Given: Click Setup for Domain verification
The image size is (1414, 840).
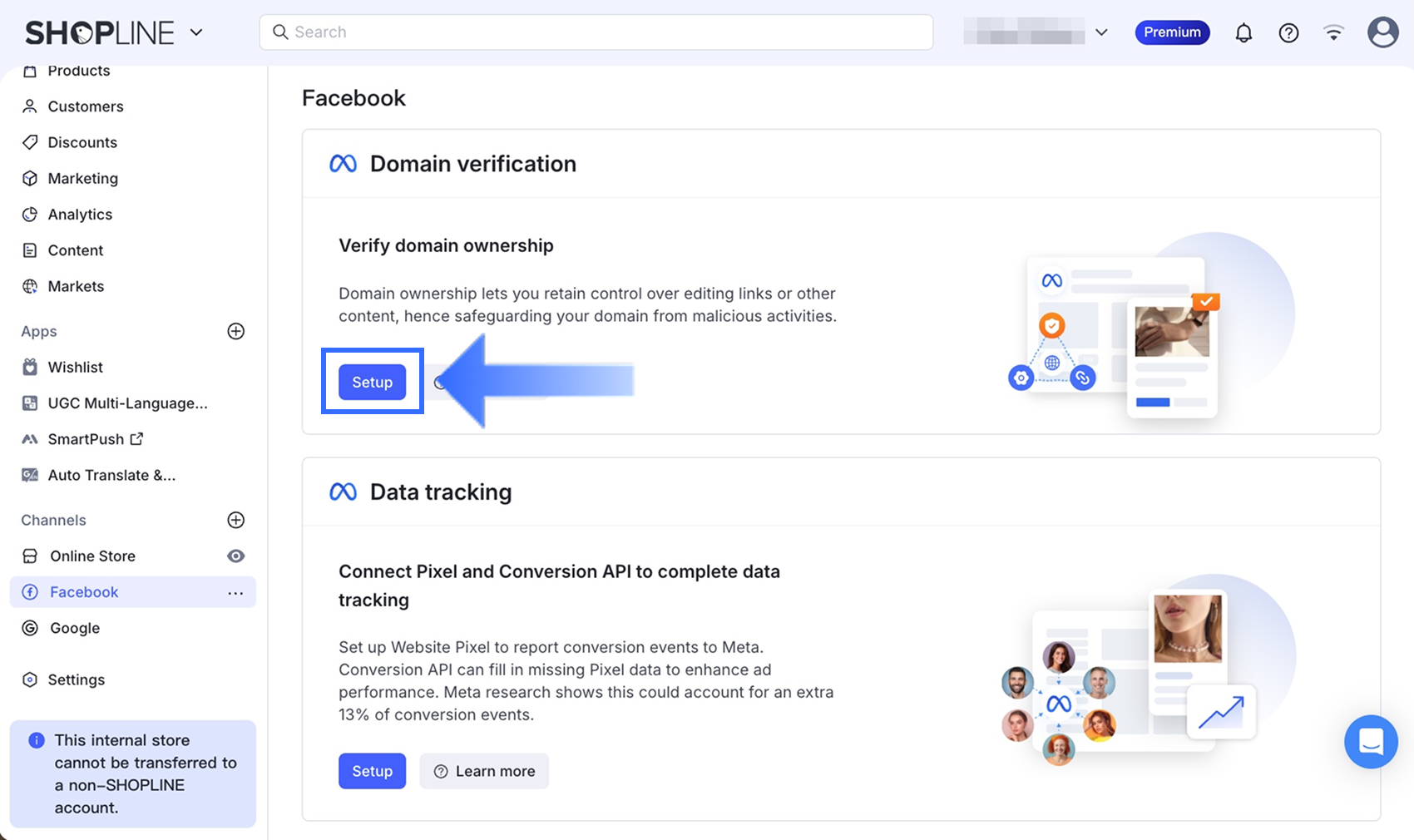Looking at the screenshot, I should pyautogui.click(x=372, y=382).
